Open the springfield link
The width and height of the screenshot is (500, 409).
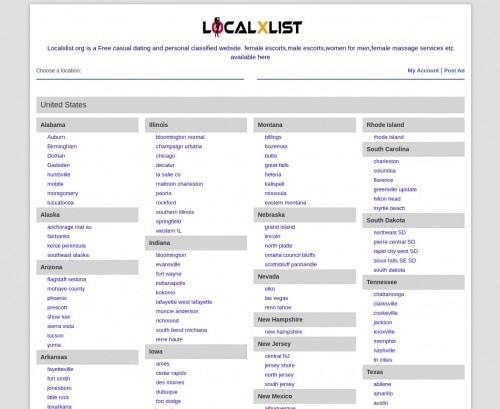point(168,221)
